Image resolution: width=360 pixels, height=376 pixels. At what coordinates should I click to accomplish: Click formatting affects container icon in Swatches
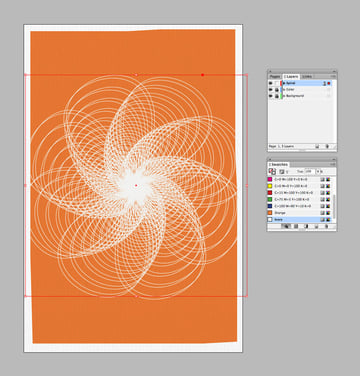(x=282, y=171)
